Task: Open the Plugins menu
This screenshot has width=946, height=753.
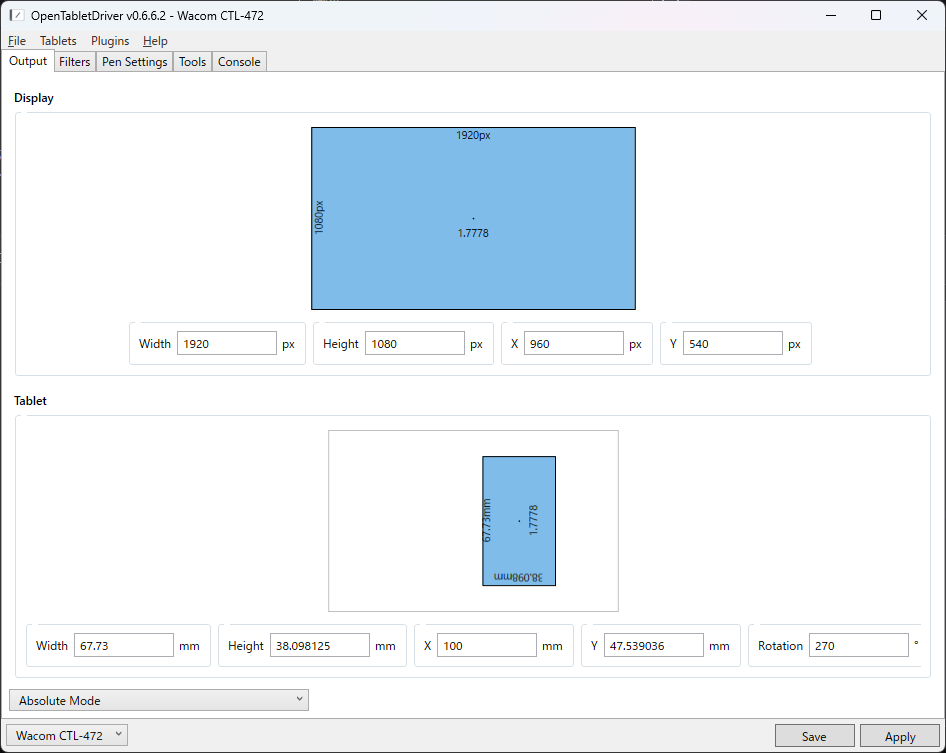Action: tap(110, 41)
